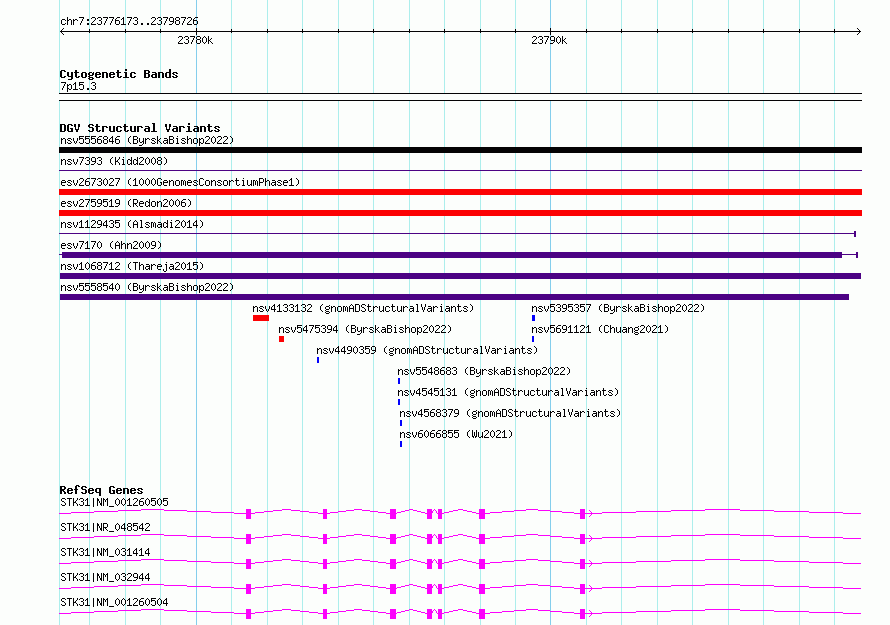Click the nsv6066855 (Wu2021) blue marker
This screenshot has height=625, width=890.
pos(401,444)
